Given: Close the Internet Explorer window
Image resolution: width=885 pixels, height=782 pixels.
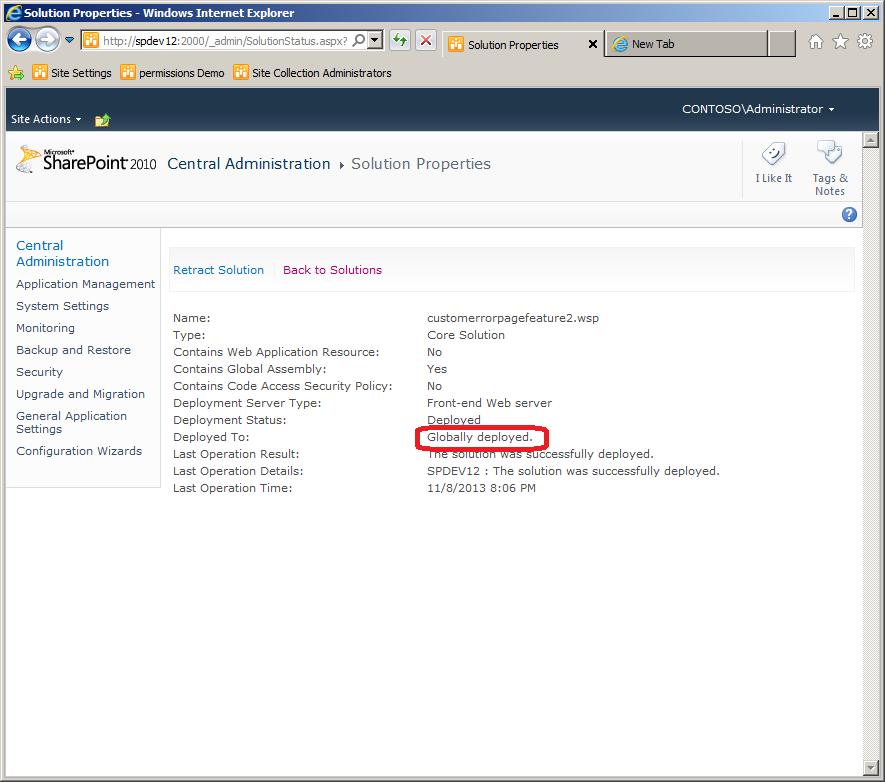Looking at the screenshot, I should click(x=870, y=12).
